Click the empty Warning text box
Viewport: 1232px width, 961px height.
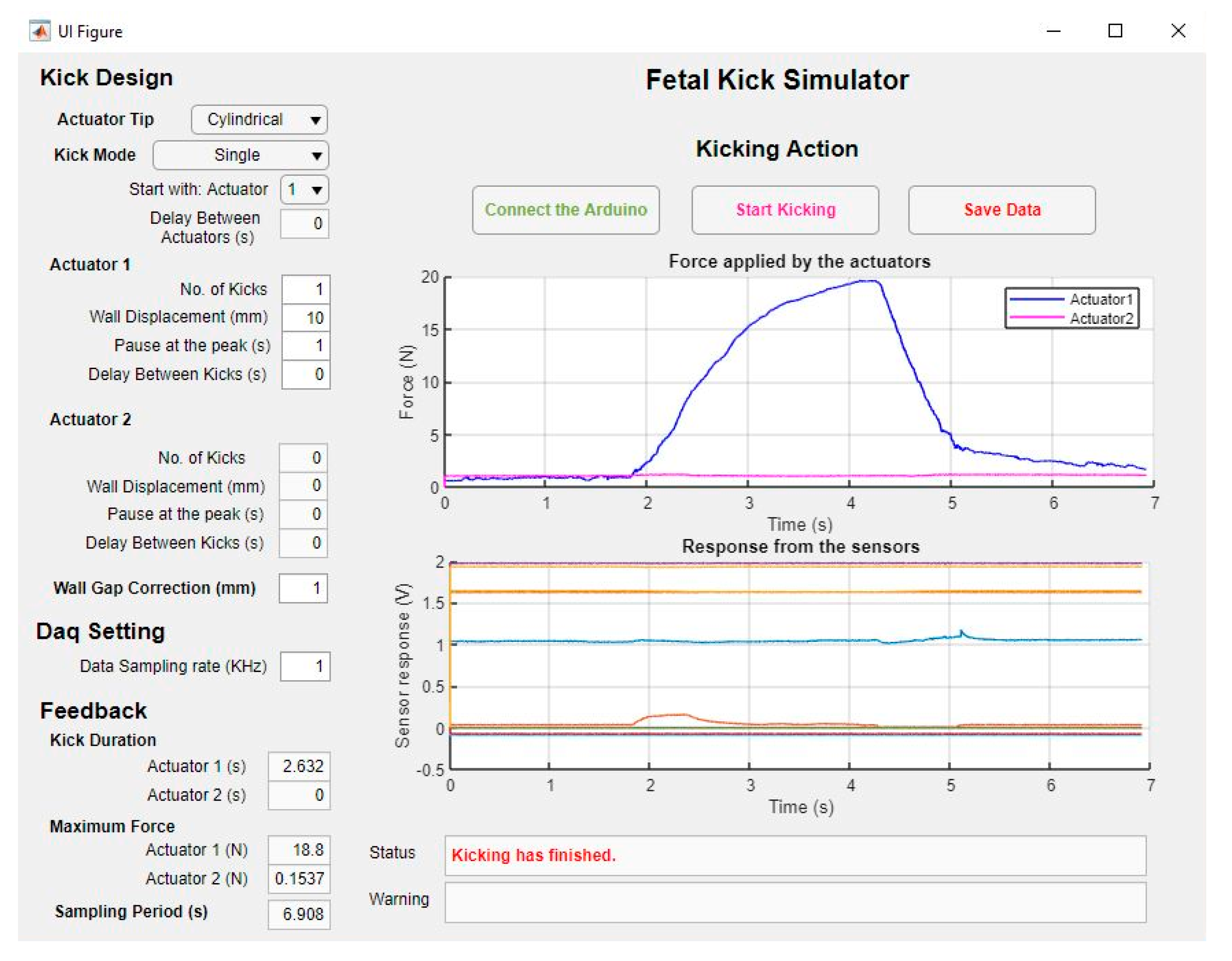point(795,902)
